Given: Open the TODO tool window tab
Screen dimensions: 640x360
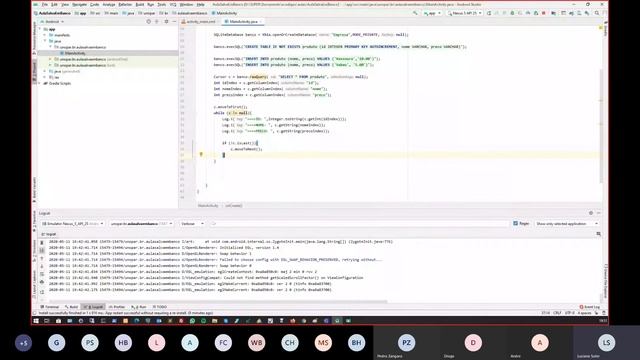Looking at the screenshot, I should (160, 307).
